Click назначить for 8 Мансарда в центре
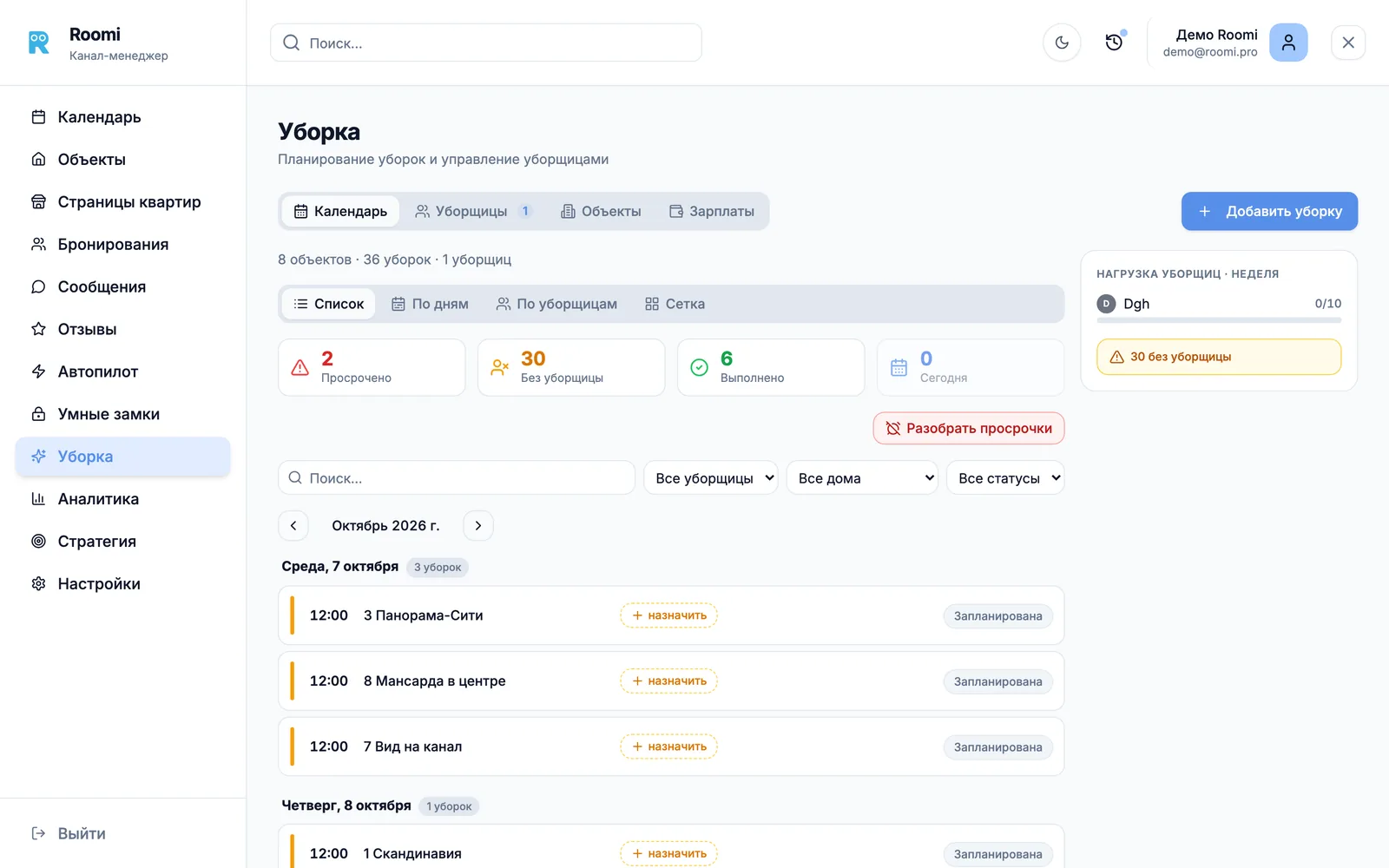Viewport: 1389px width, 868px height. 668,681
